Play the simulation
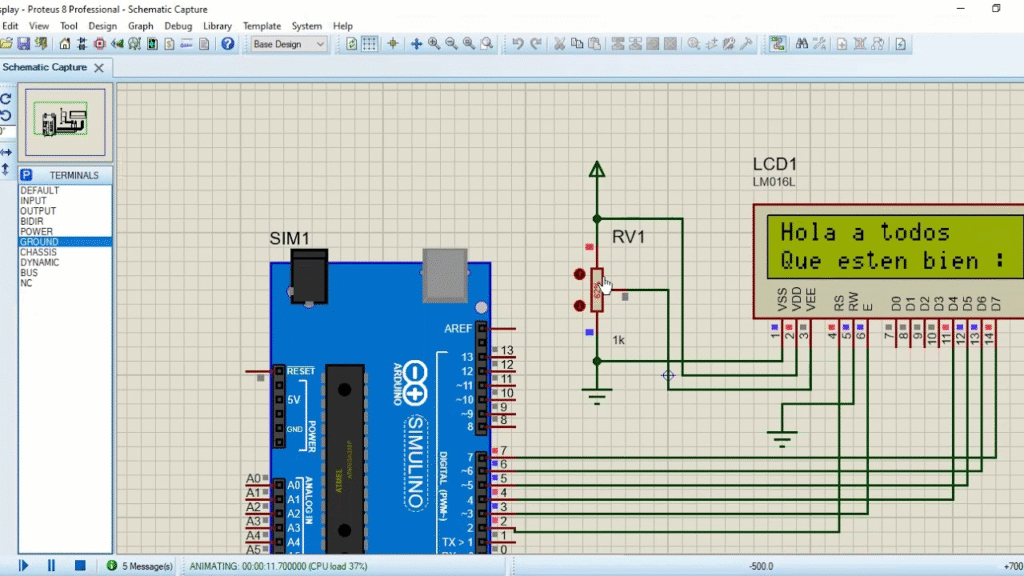This screenshot has width=1024, height=576. click(24, 566)
